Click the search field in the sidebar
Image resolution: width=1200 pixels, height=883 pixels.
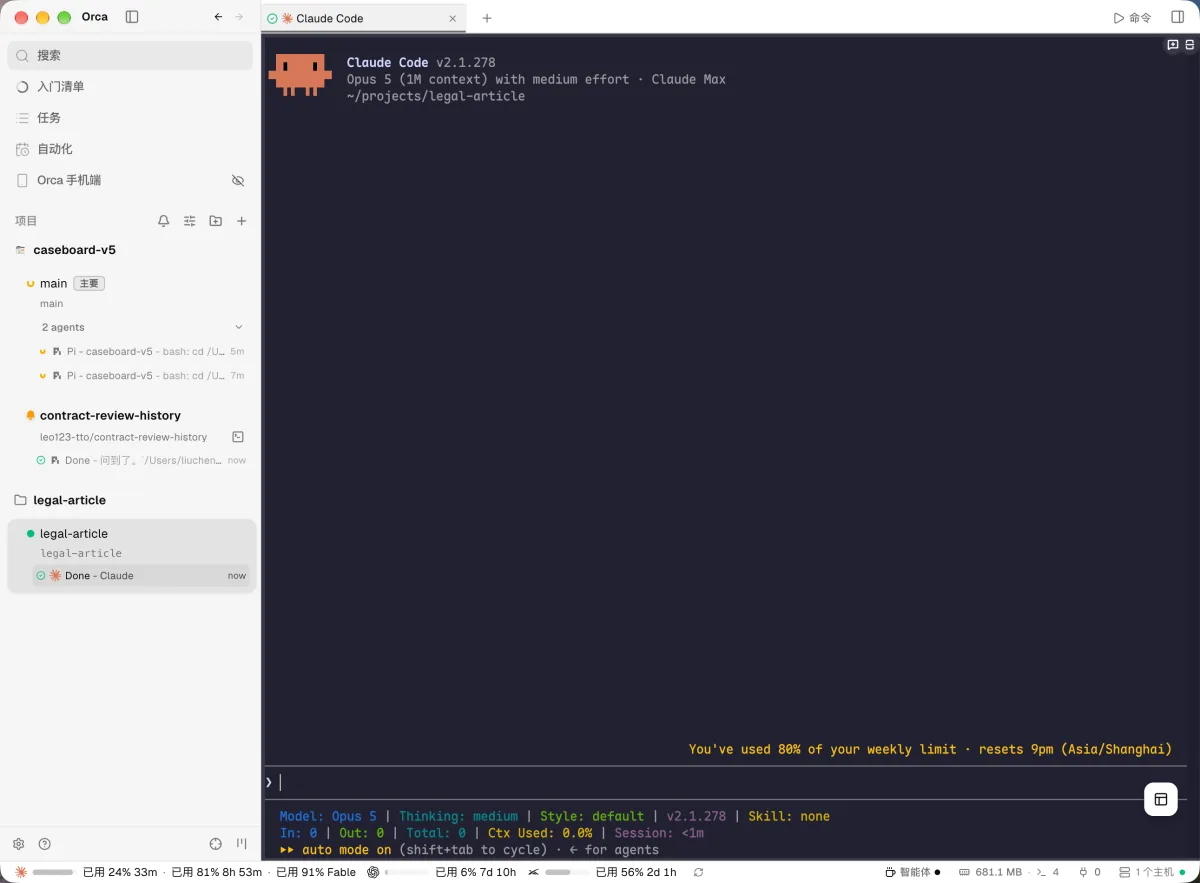point(130,55)
